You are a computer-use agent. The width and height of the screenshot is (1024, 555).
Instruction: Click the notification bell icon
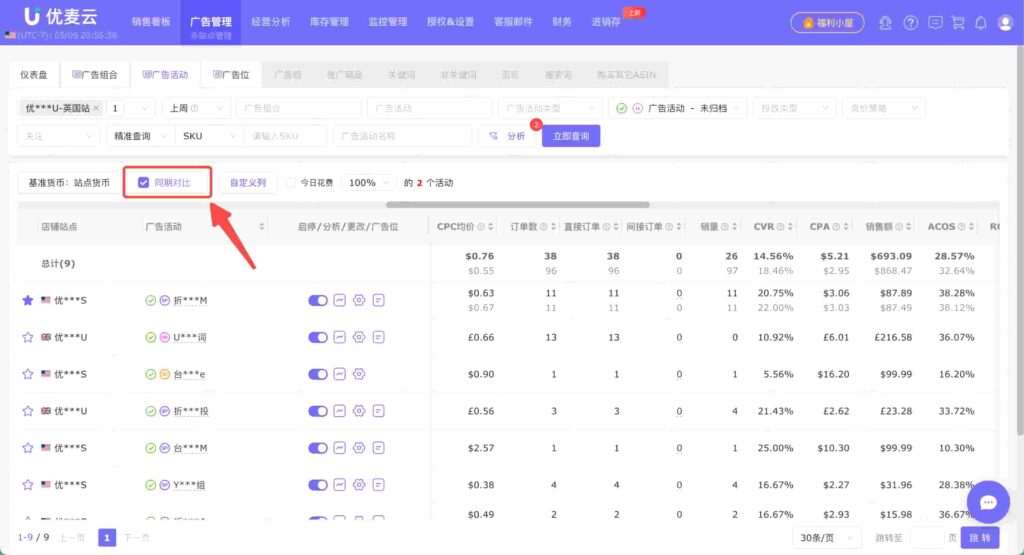pyautogui.click(x=980, y=23)
